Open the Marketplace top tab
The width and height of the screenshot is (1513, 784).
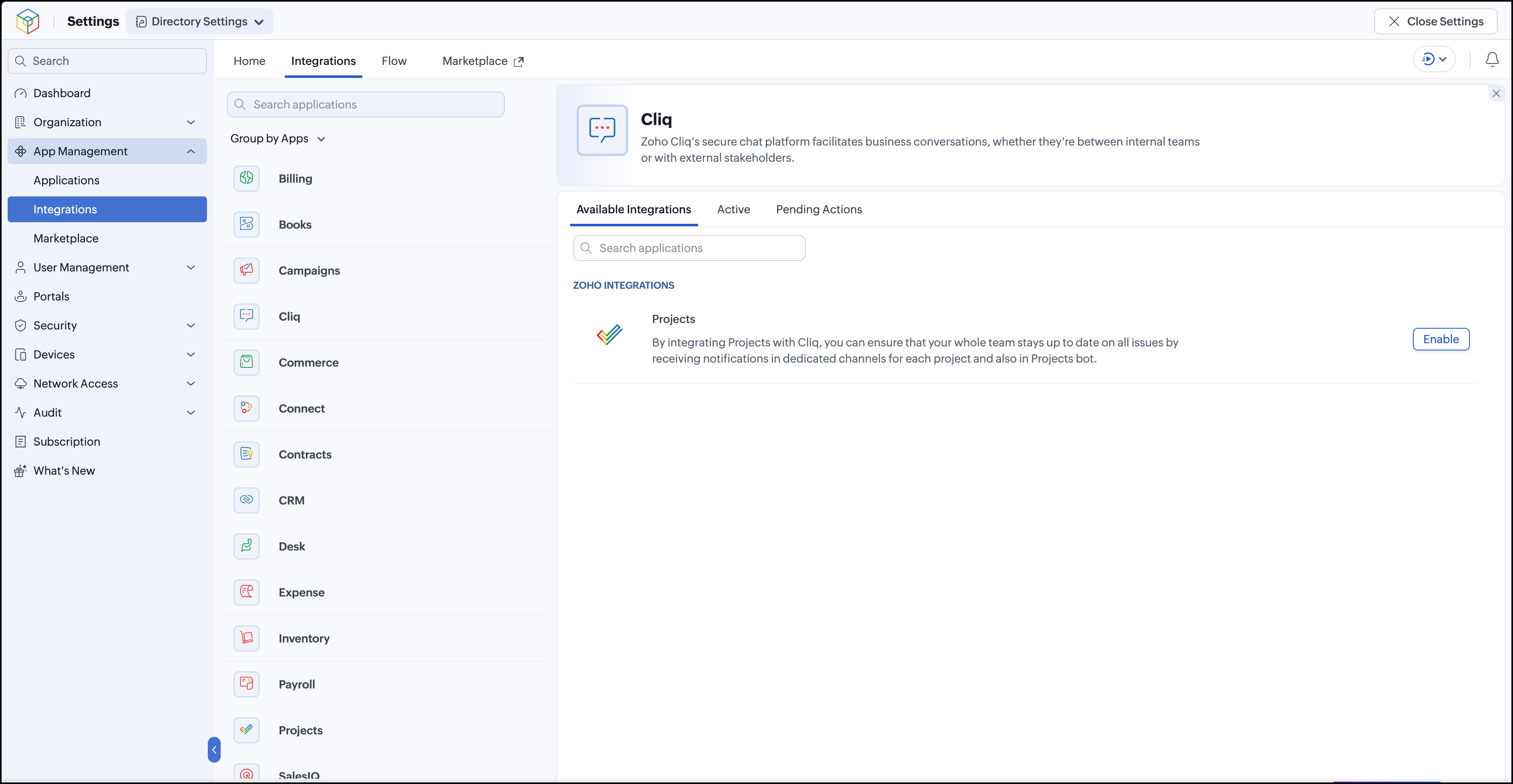[x=483, y=61]
